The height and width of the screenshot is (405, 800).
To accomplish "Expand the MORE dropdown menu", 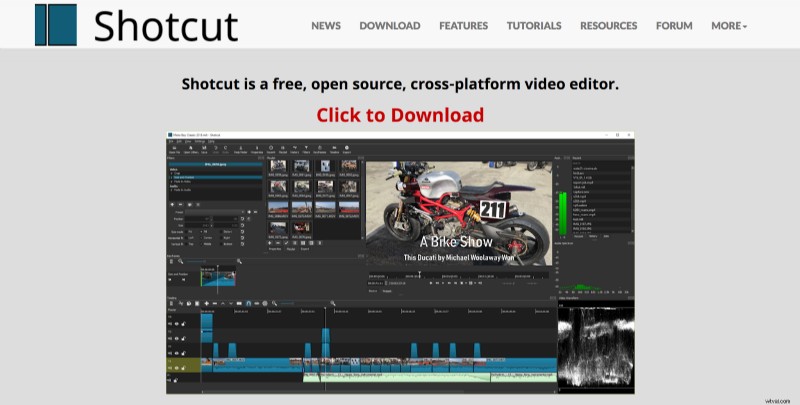I will [x=729, y=26].
